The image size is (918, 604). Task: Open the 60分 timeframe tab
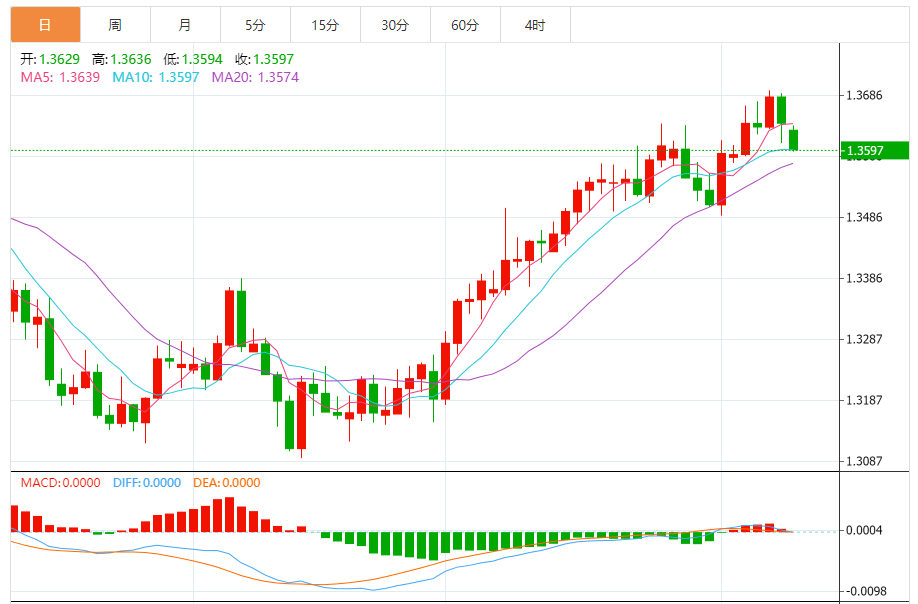tap(465, 25)
